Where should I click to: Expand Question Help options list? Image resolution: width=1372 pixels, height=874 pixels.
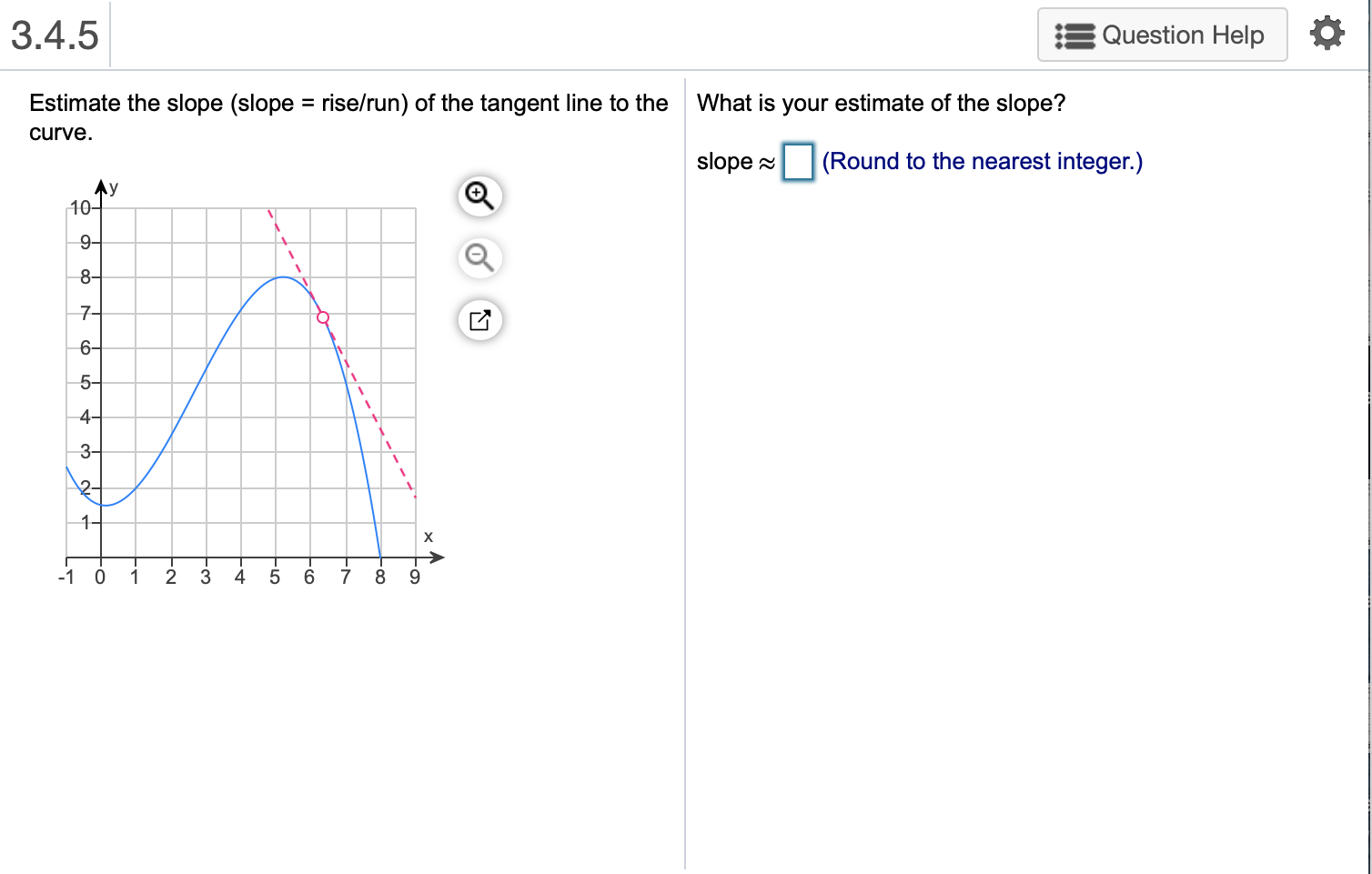click(1162, 35)
